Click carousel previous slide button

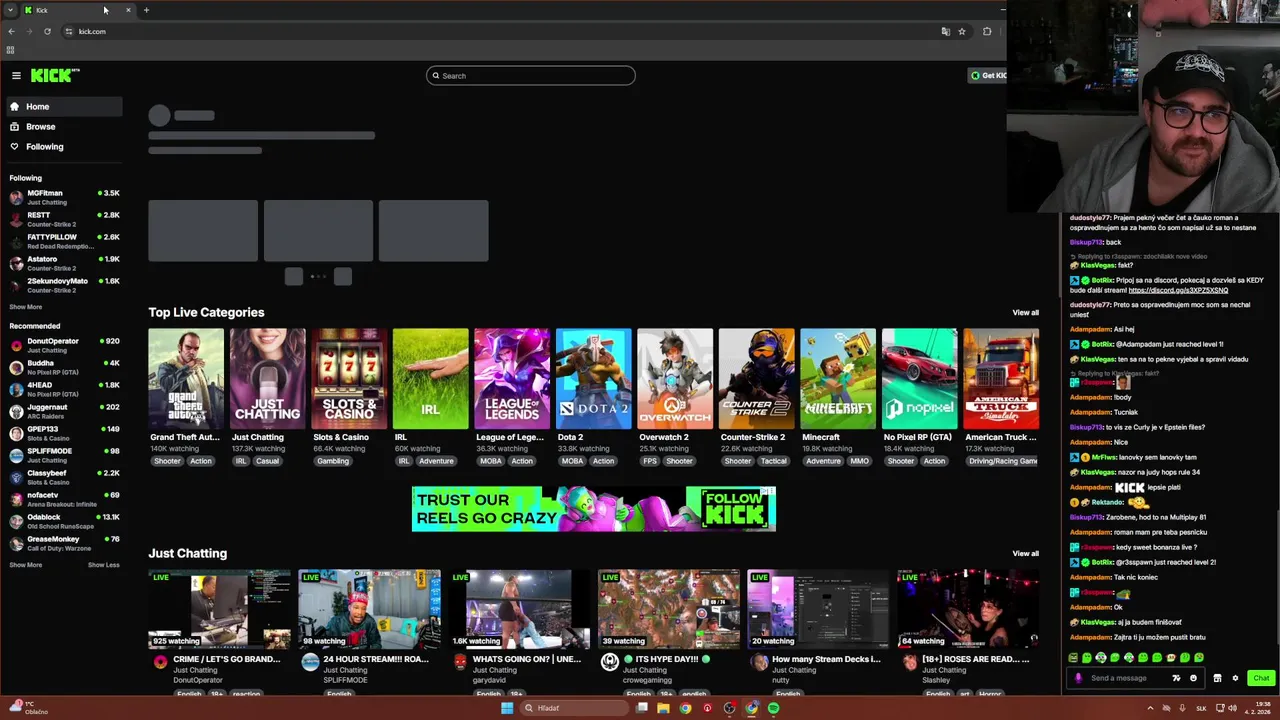pyautogui.click(x=293, y=277)
